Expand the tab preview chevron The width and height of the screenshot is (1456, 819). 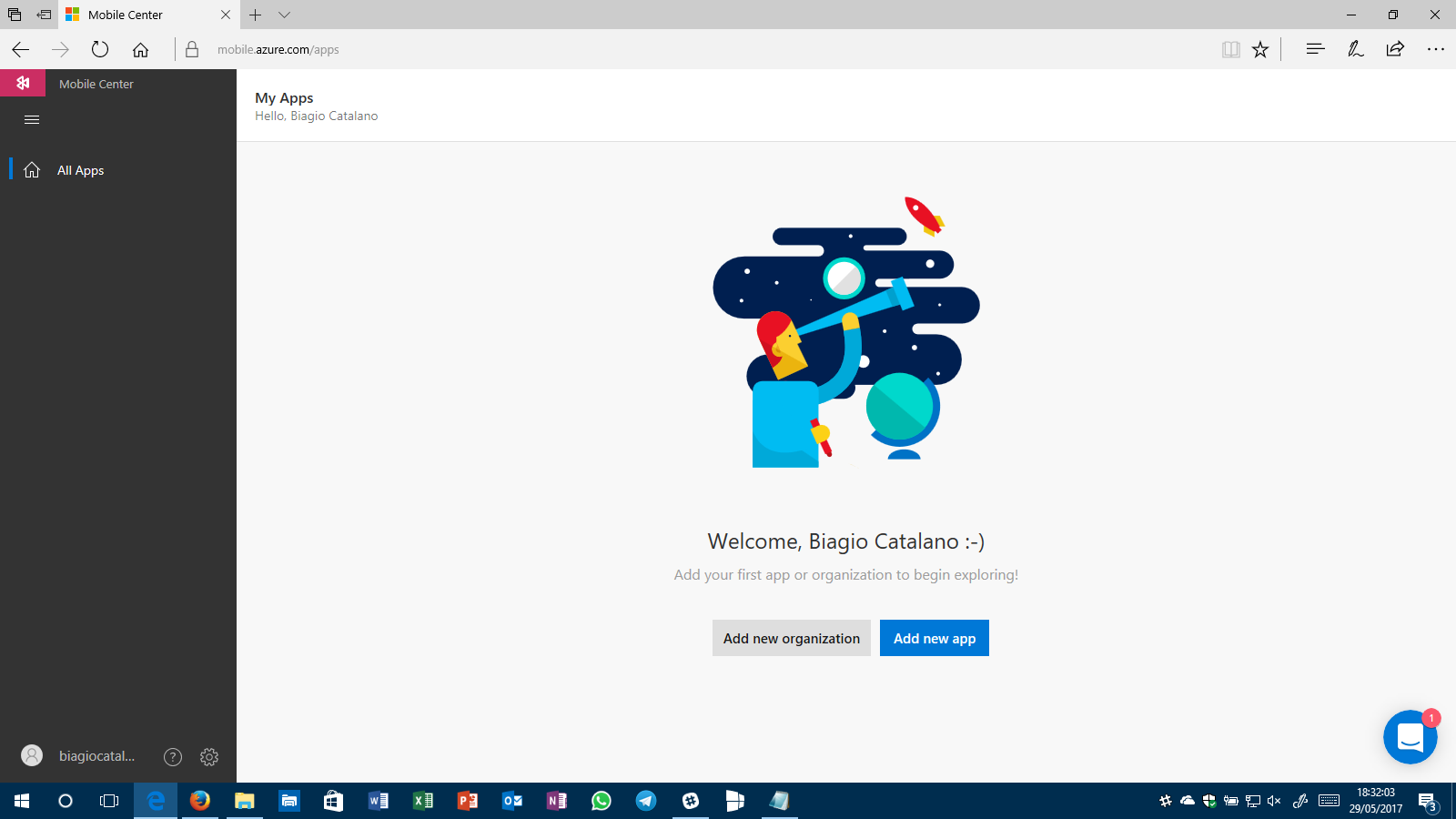284,15
